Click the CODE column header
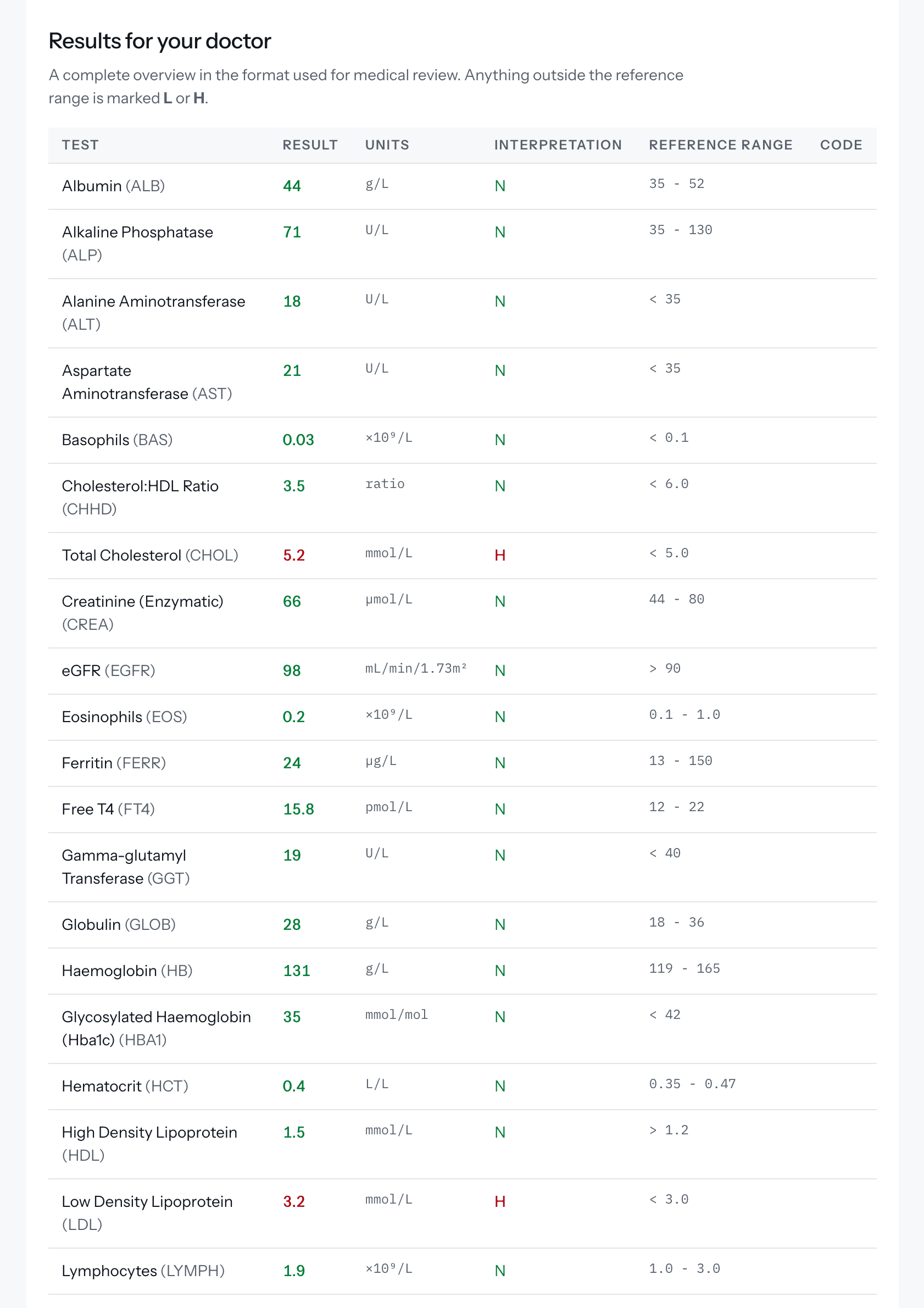 pyautogui.click(x=841, y=145)
